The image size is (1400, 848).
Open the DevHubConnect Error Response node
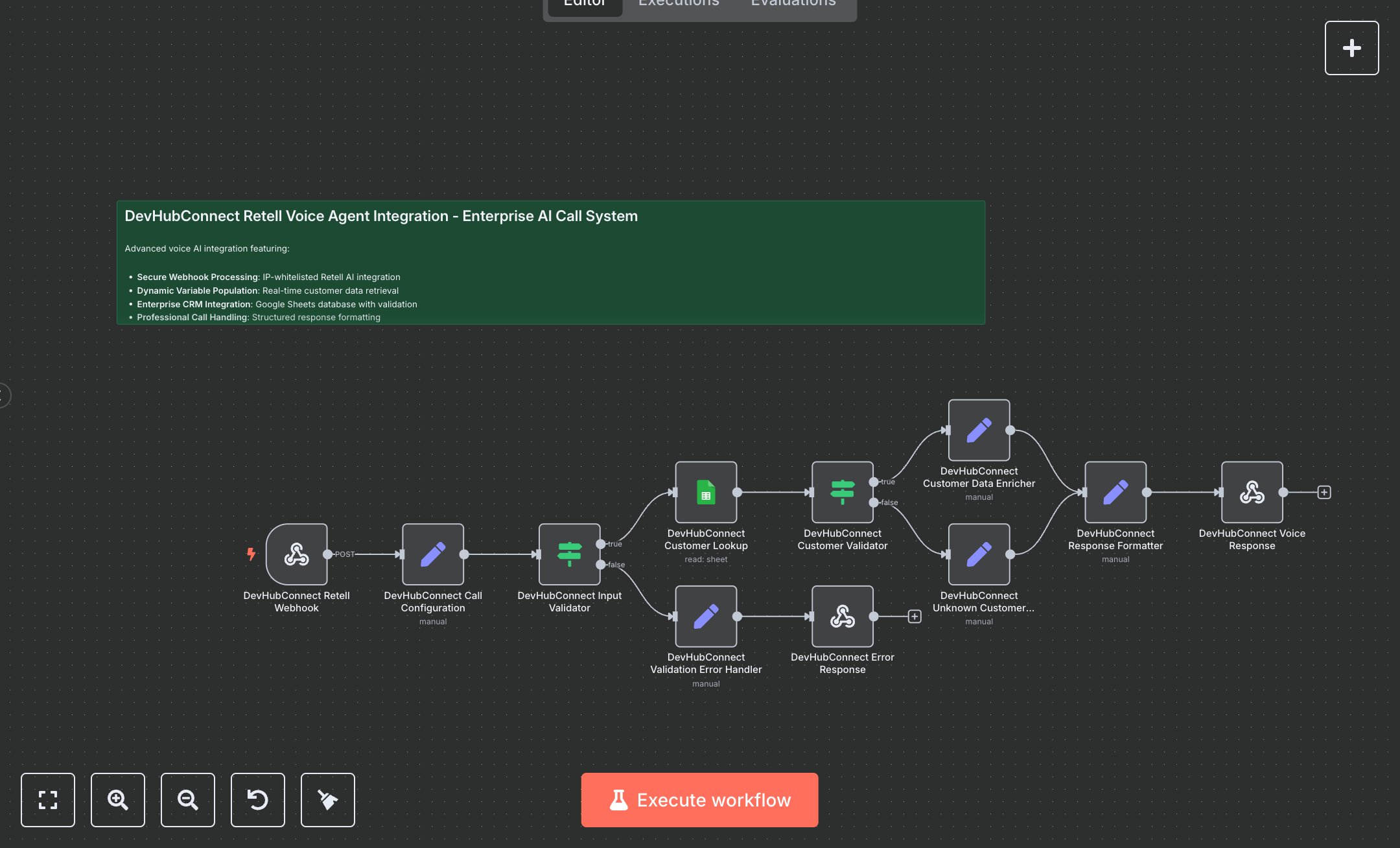842,616
